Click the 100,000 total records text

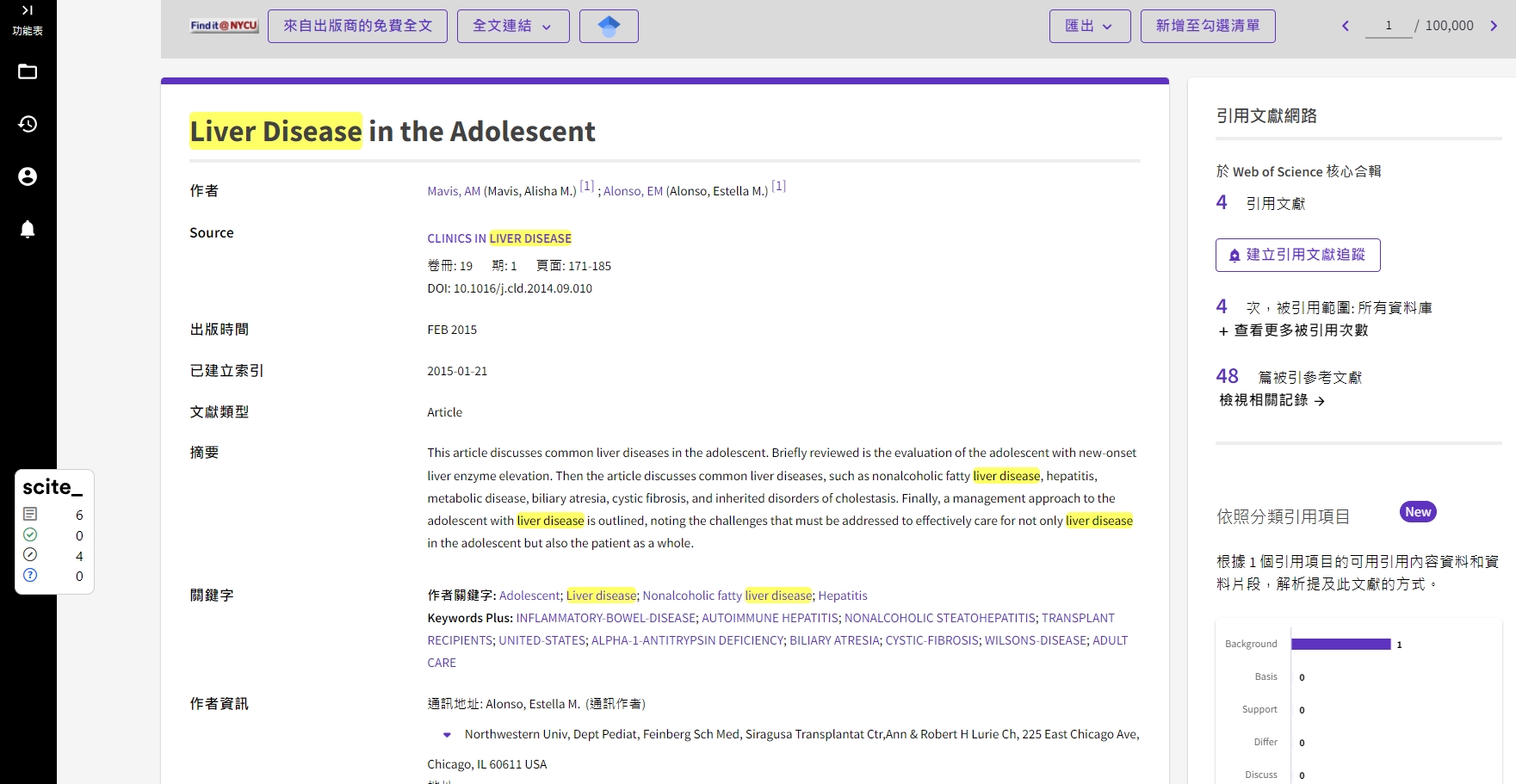point(1449,26)
